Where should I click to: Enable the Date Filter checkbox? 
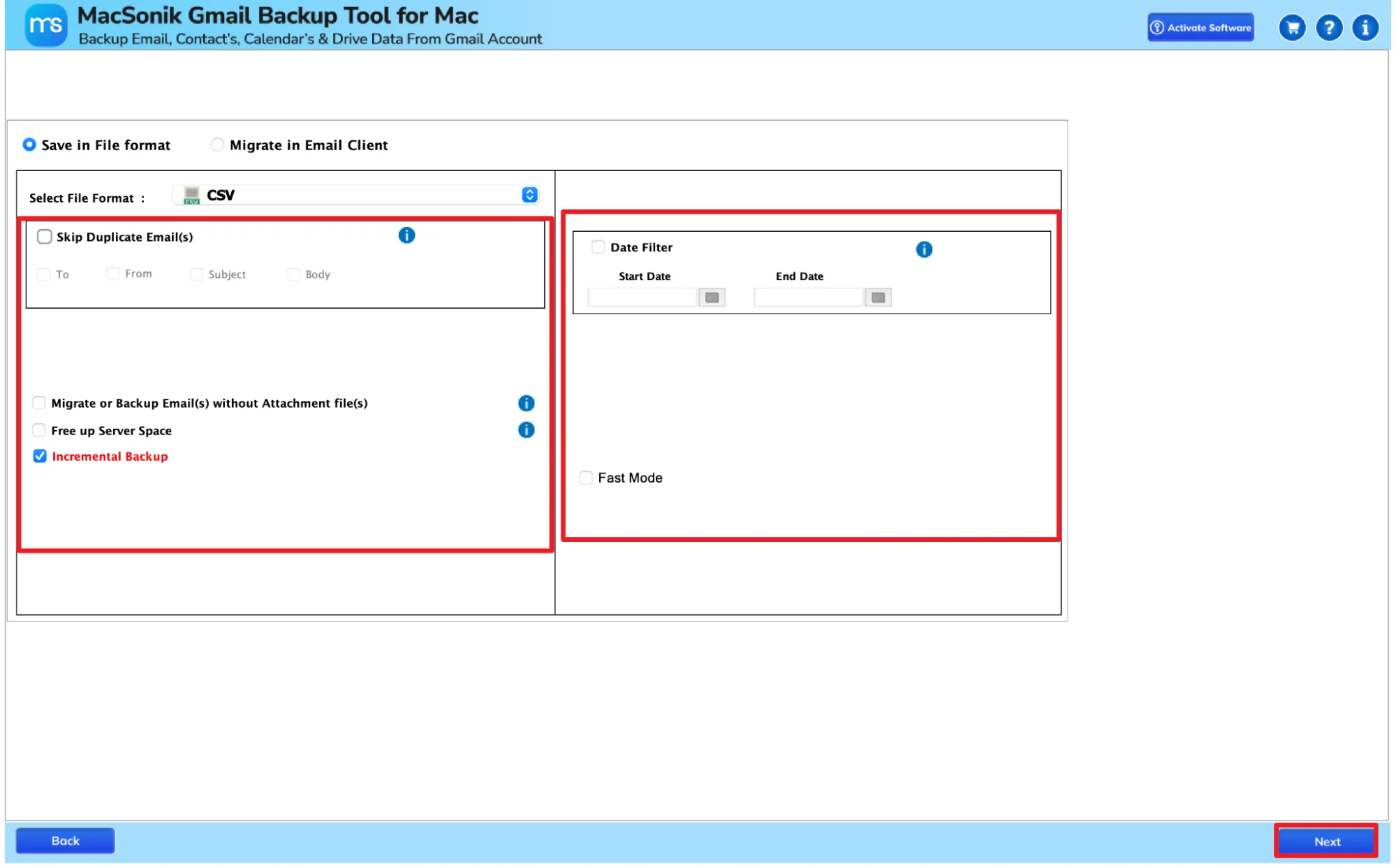598,247
